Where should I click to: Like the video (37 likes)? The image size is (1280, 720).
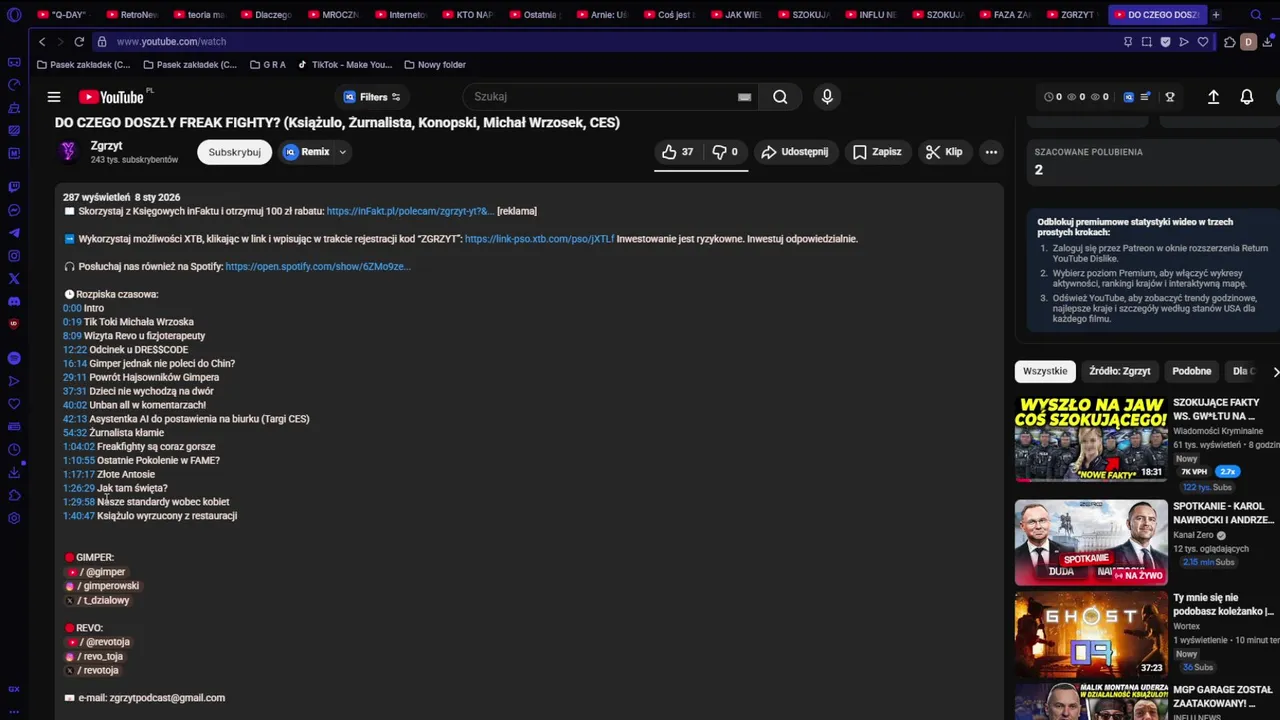coord(678,152)
